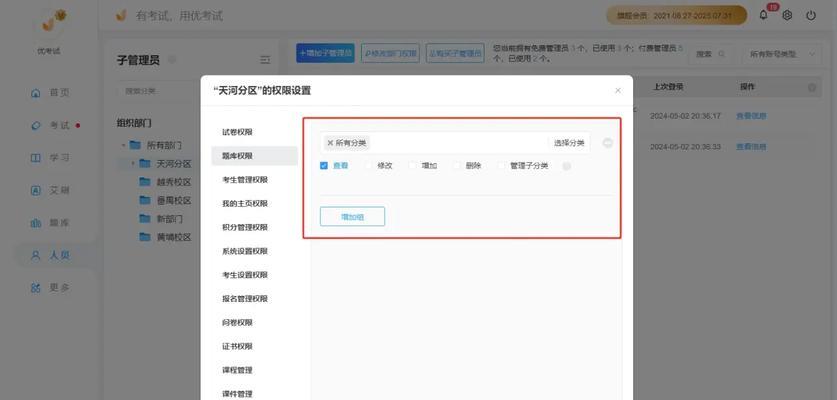Select 新部门 in the department tree
Screen dimensions: 837x400
pyautogui.click(x=170, y=219)
